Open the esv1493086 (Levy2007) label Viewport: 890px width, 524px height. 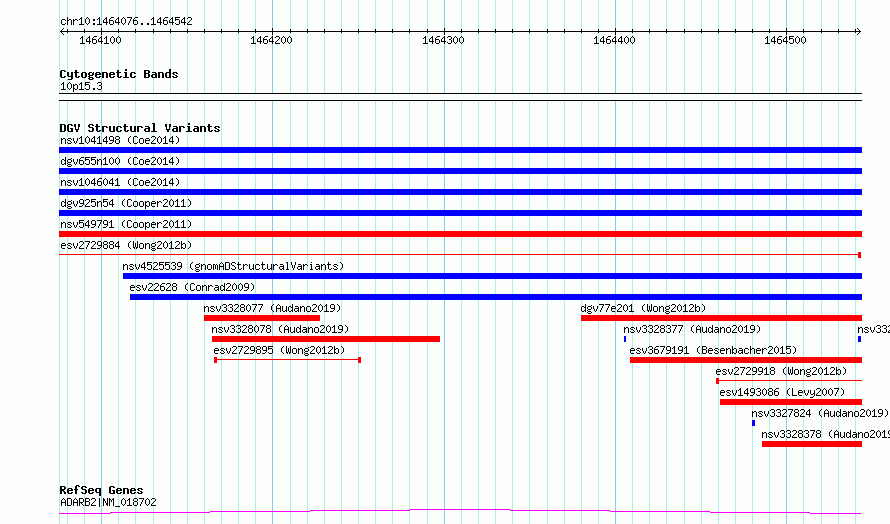tap(782, 392)
